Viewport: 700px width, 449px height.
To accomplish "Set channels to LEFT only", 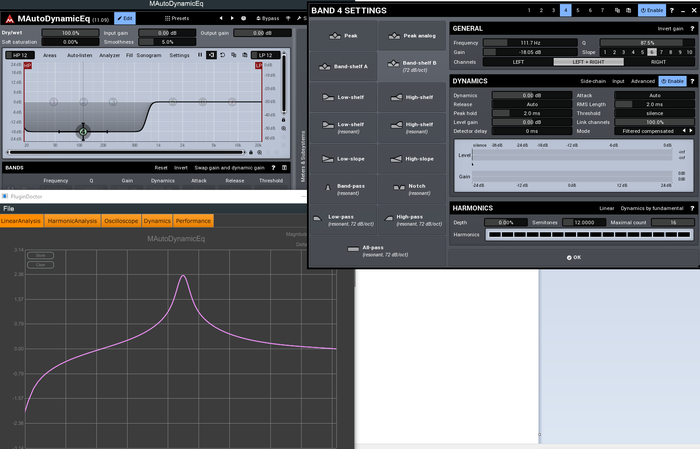I will (518, 62).
